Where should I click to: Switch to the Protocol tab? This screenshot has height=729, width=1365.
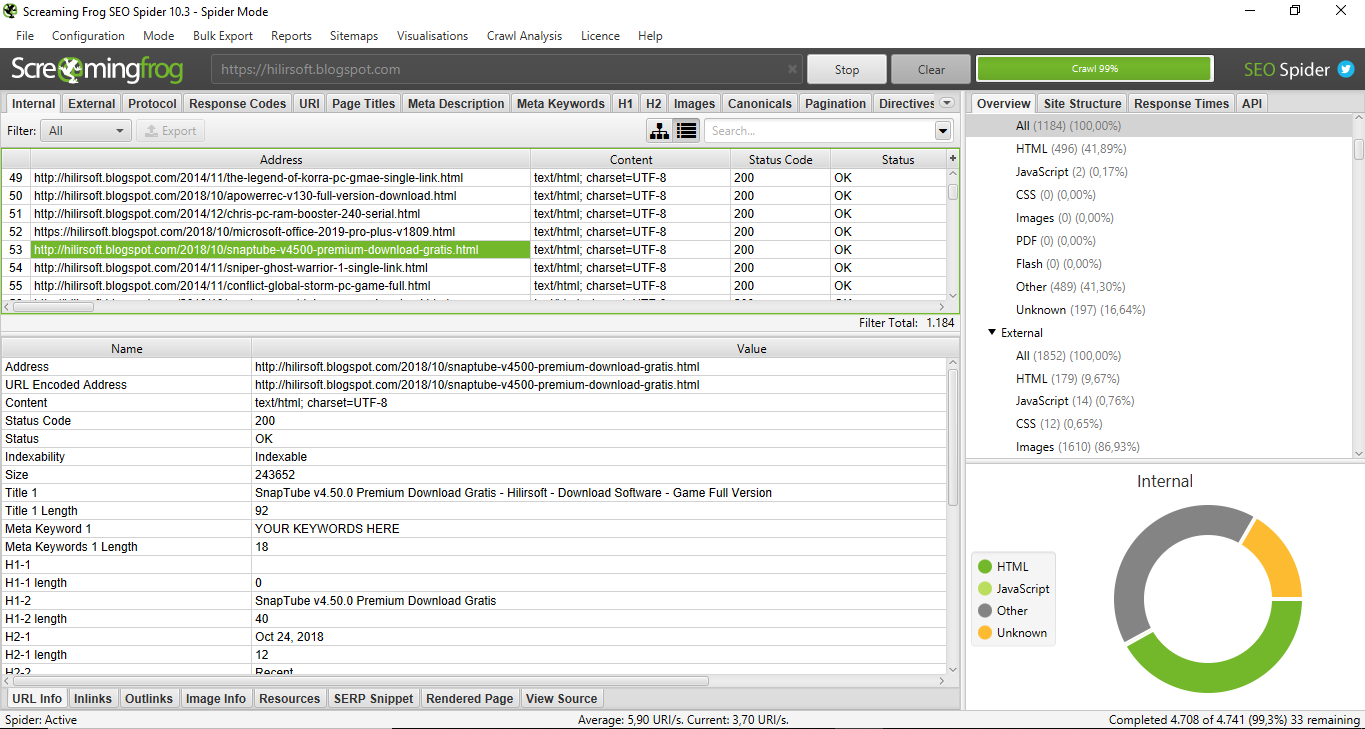153,103
